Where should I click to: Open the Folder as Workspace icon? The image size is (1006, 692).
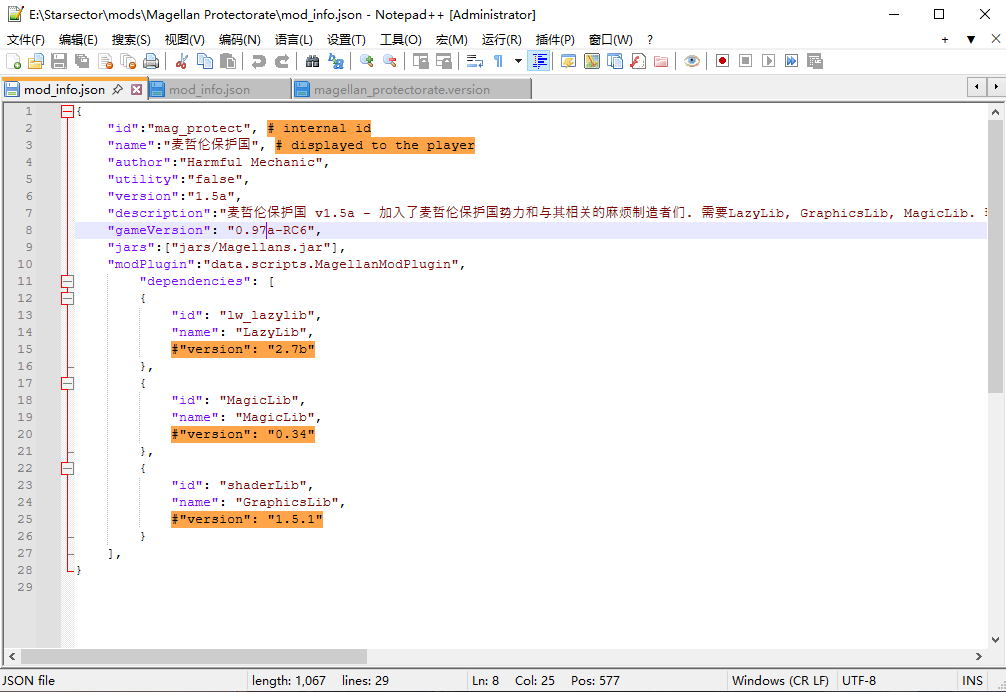click(661, 61)
